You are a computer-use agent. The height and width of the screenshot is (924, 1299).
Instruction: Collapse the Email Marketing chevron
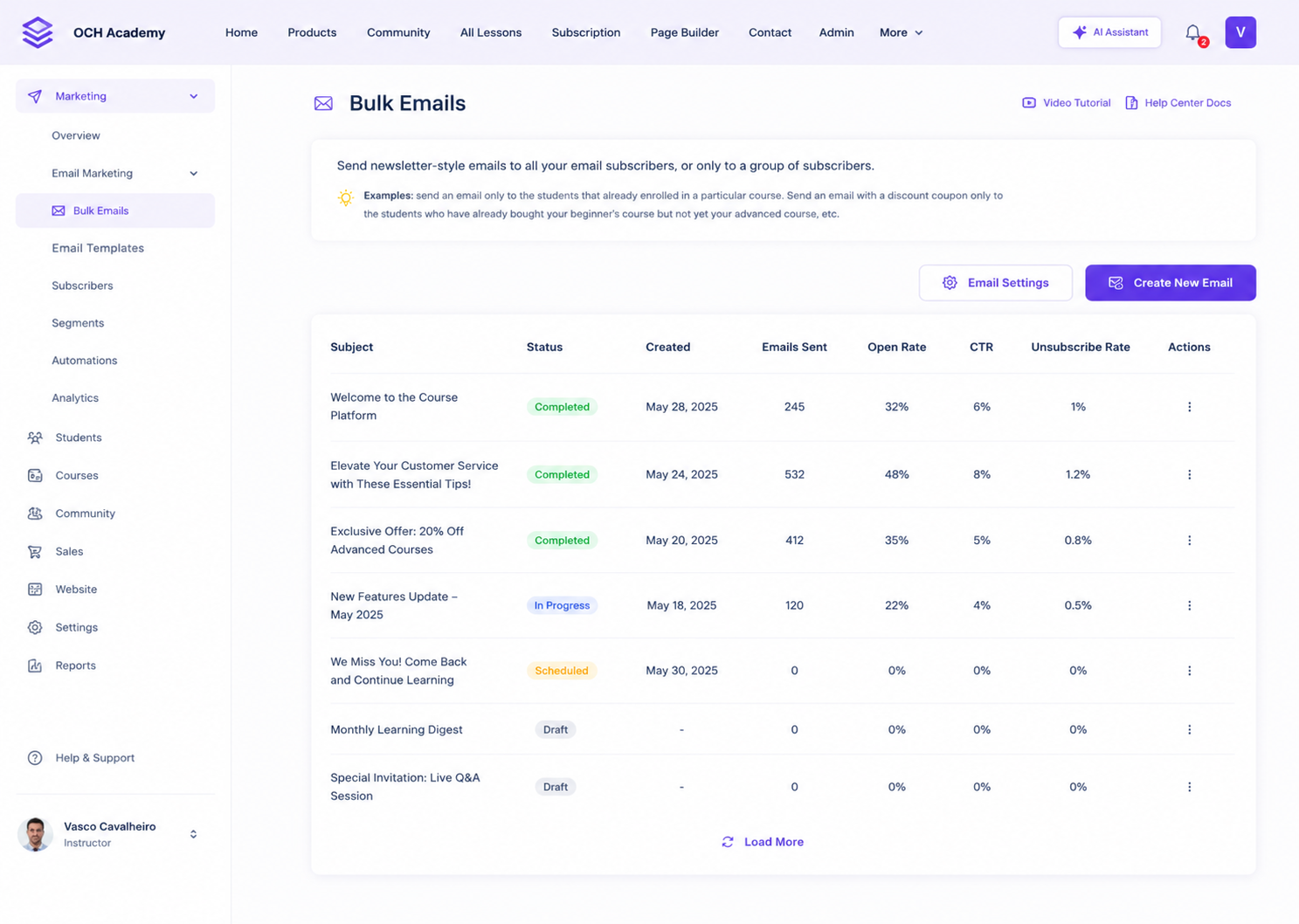coord(194,173)
